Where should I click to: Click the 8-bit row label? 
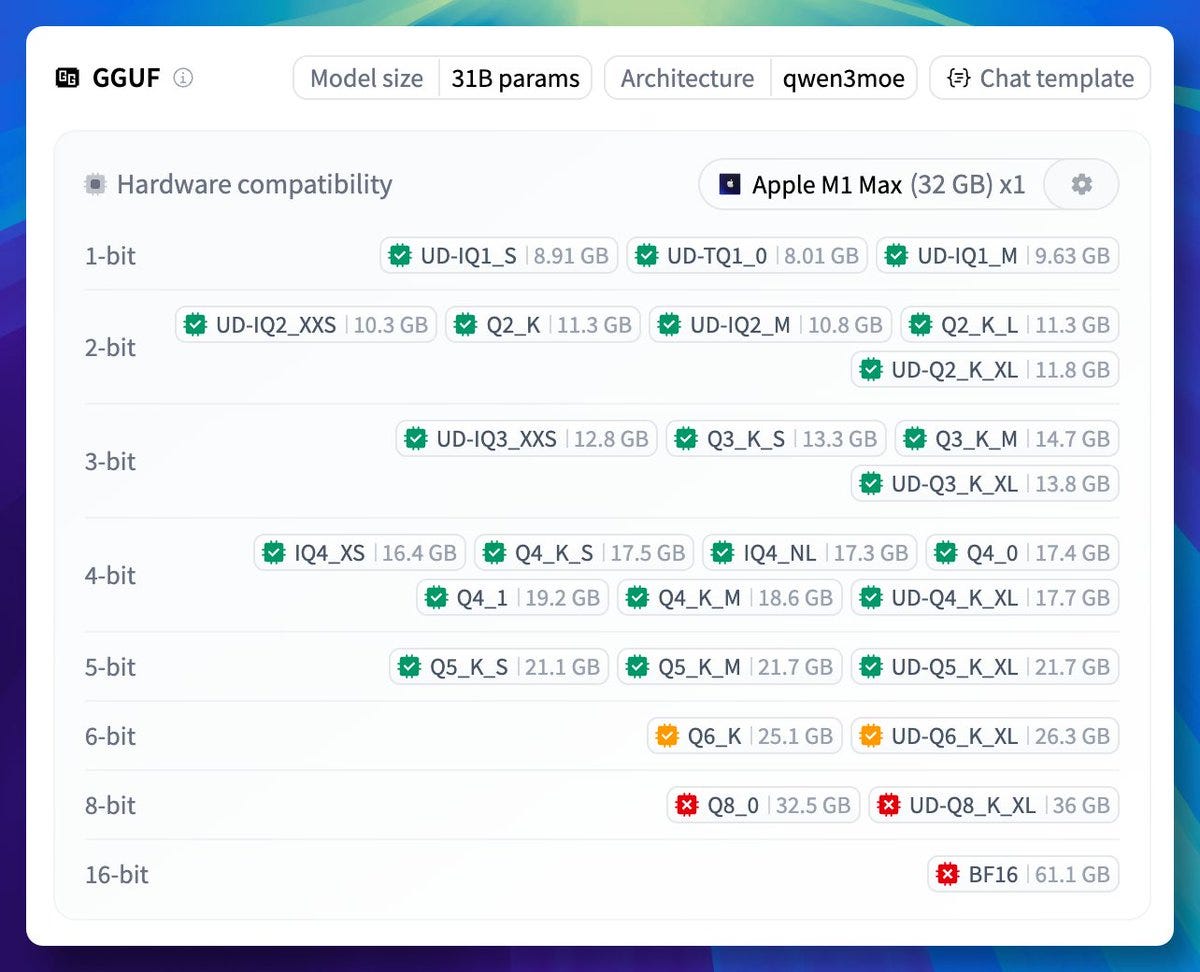[x=110, y=805]
